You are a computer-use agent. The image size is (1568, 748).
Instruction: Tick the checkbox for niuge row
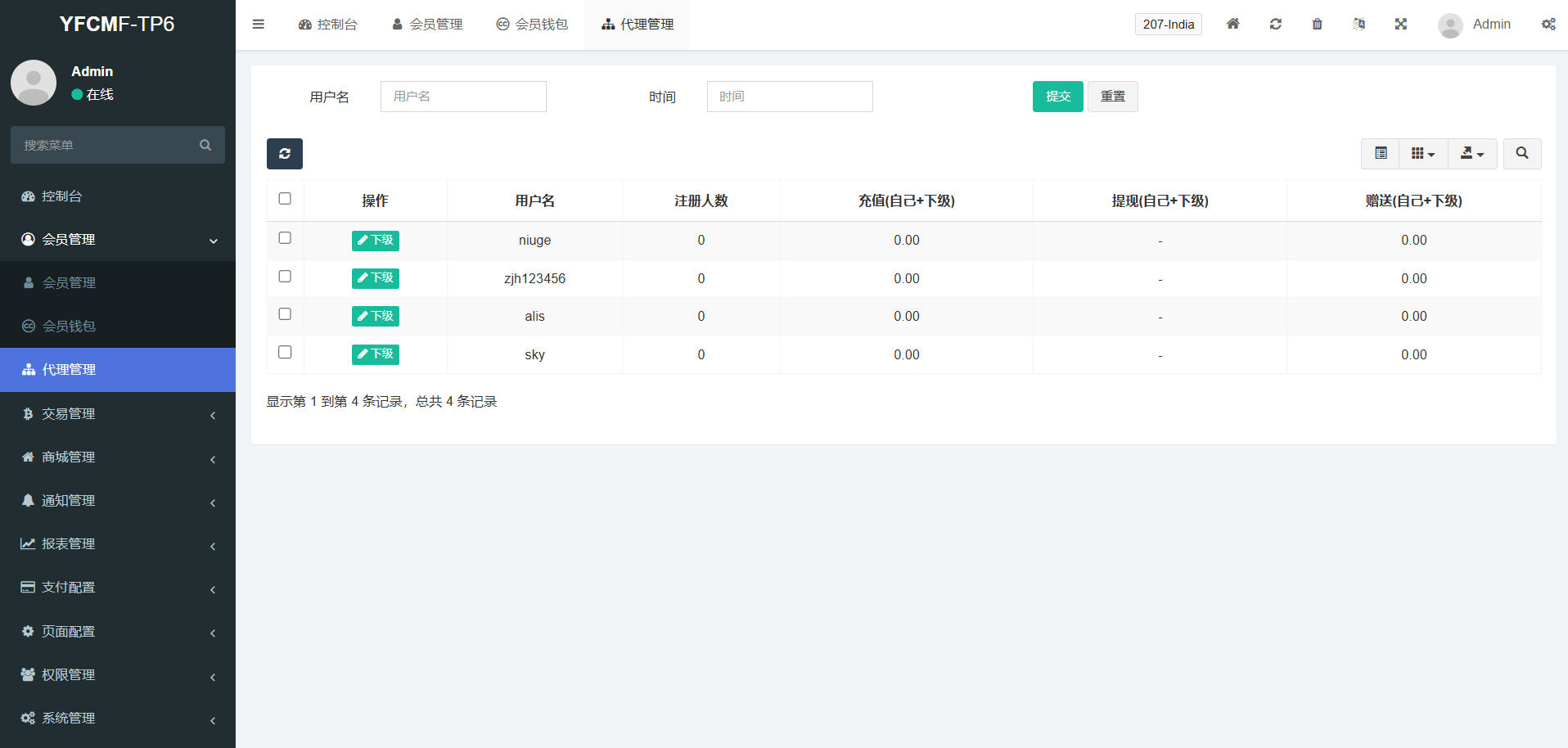pos(285,238)
